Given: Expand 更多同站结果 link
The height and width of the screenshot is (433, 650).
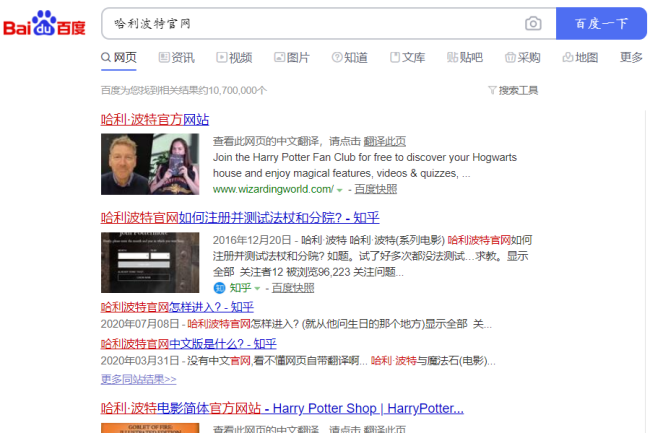Looking at the screenshot, I should coord(138,379).
